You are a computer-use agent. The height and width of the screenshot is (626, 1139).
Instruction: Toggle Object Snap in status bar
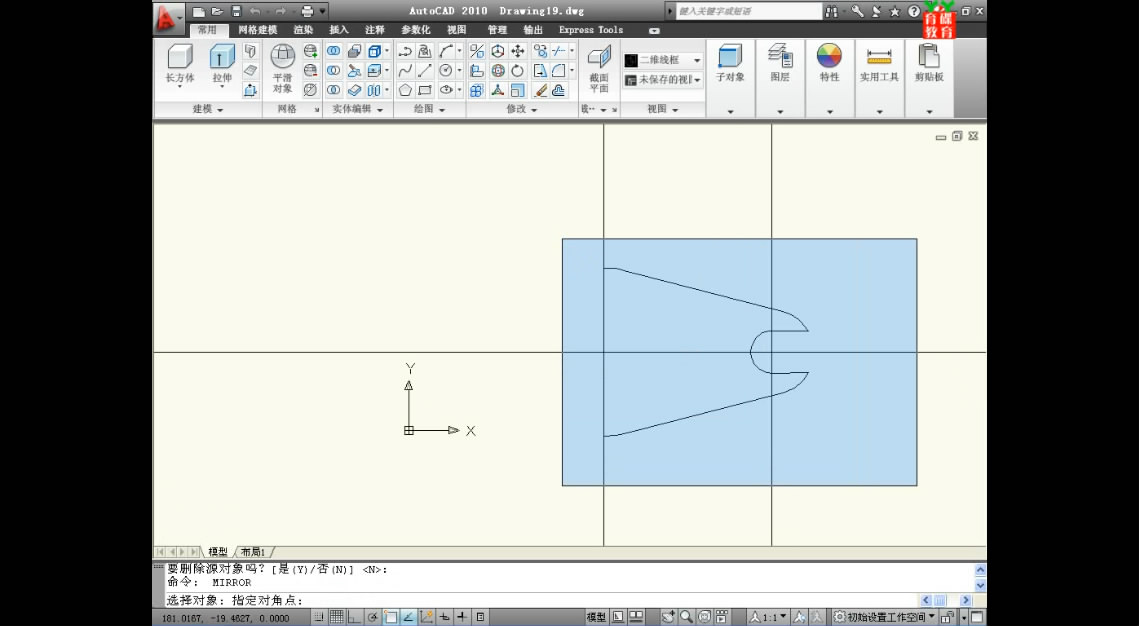391,617
